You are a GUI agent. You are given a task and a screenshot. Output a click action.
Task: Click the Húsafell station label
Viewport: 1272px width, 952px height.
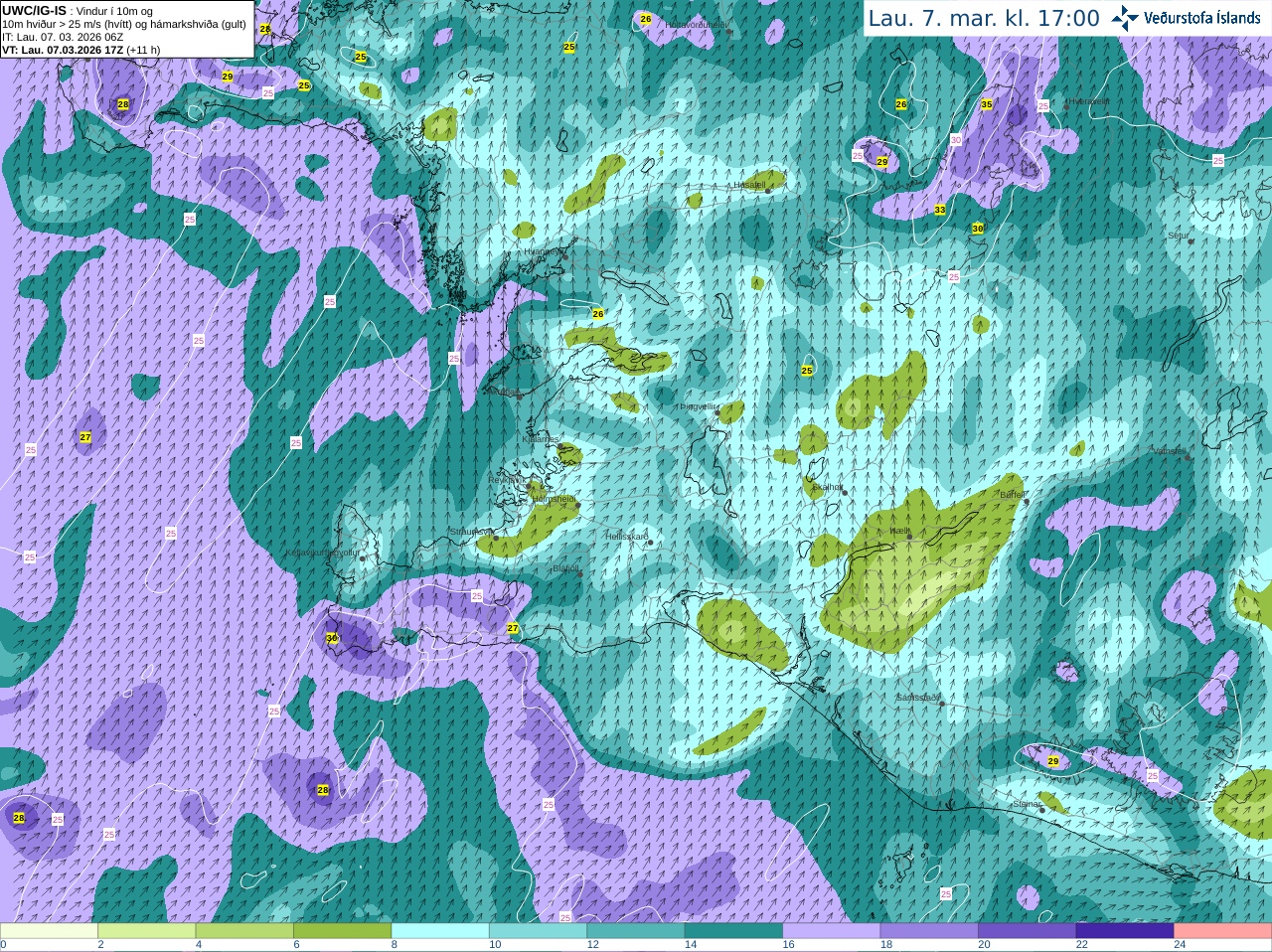(749, 185)
